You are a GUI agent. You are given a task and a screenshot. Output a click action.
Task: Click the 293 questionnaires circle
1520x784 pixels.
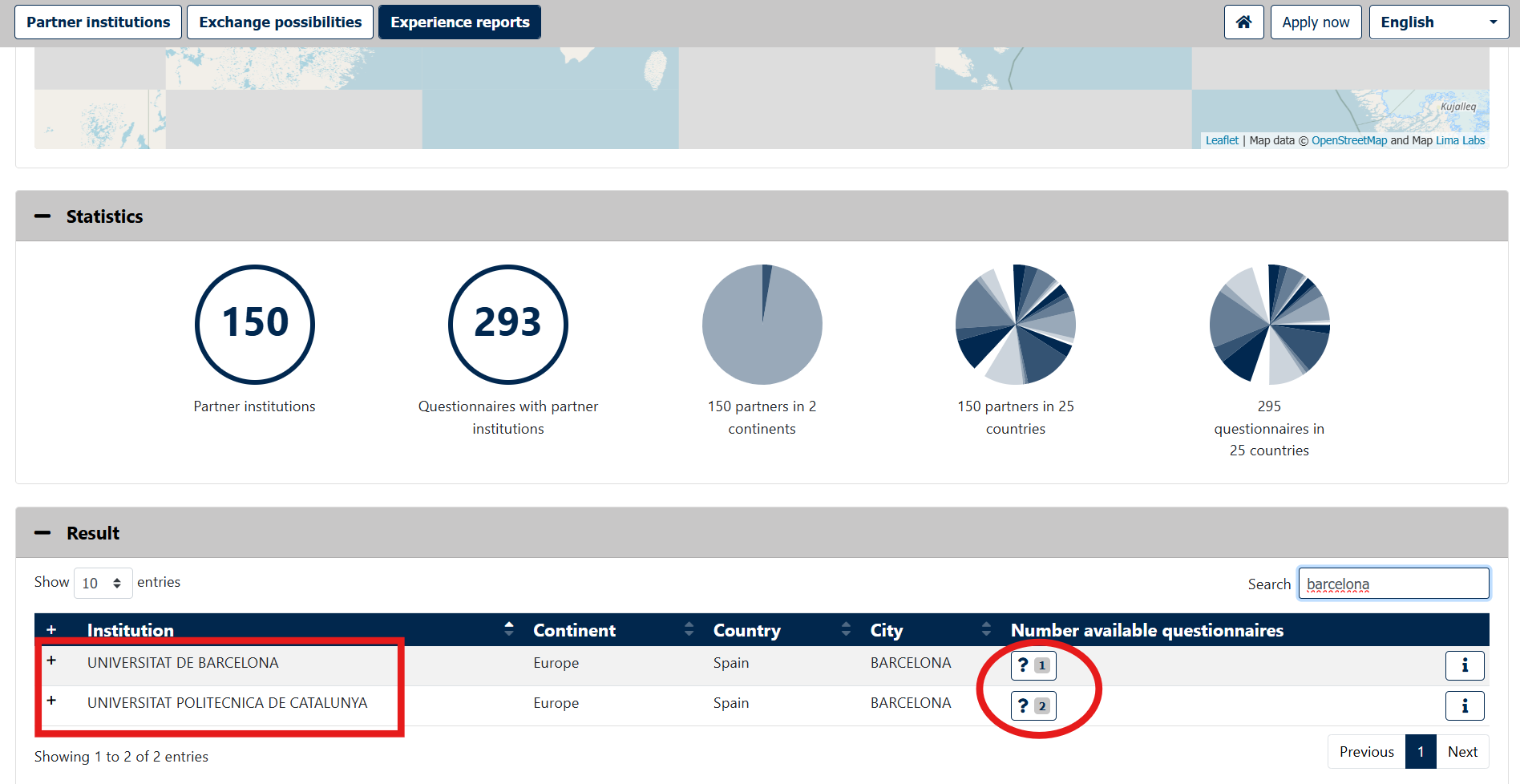(508, 325)
